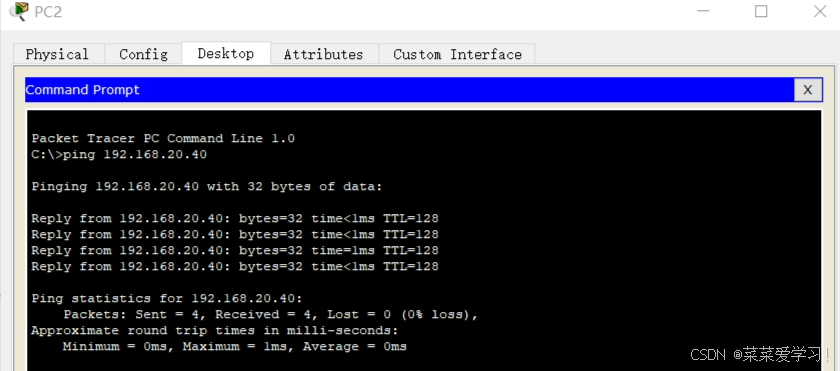Image resolution: width=840 pixels, height=371 pixels.
Task: Click 'Ping statistics for 192.168.20.40:' line
Action: pyautogui.click(x=167, y=298)
